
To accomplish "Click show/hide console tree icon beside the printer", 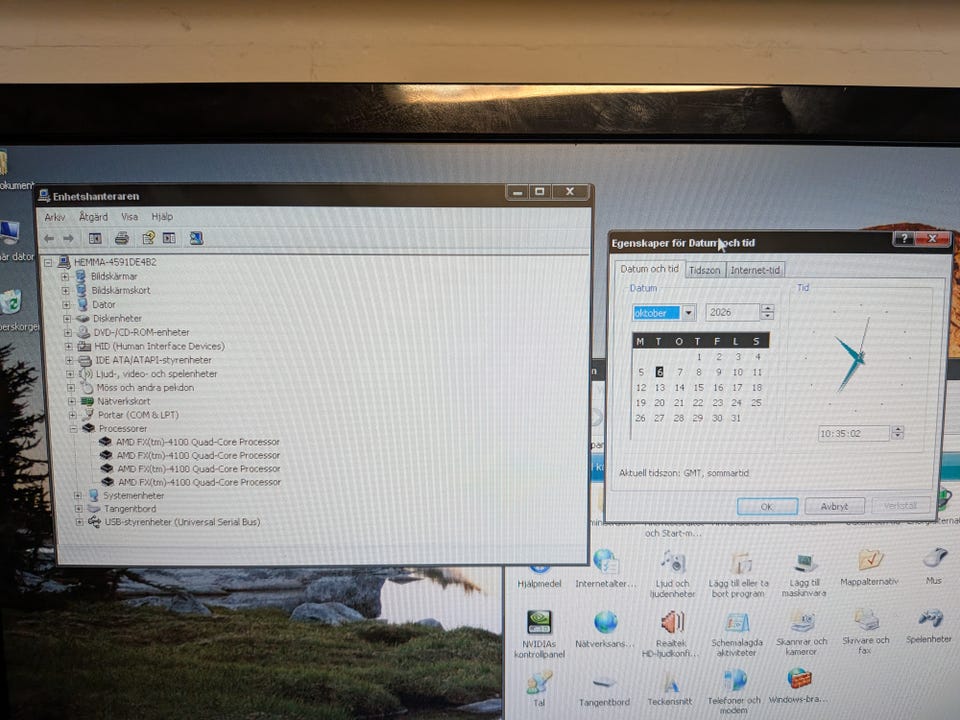I will point(95,238).
